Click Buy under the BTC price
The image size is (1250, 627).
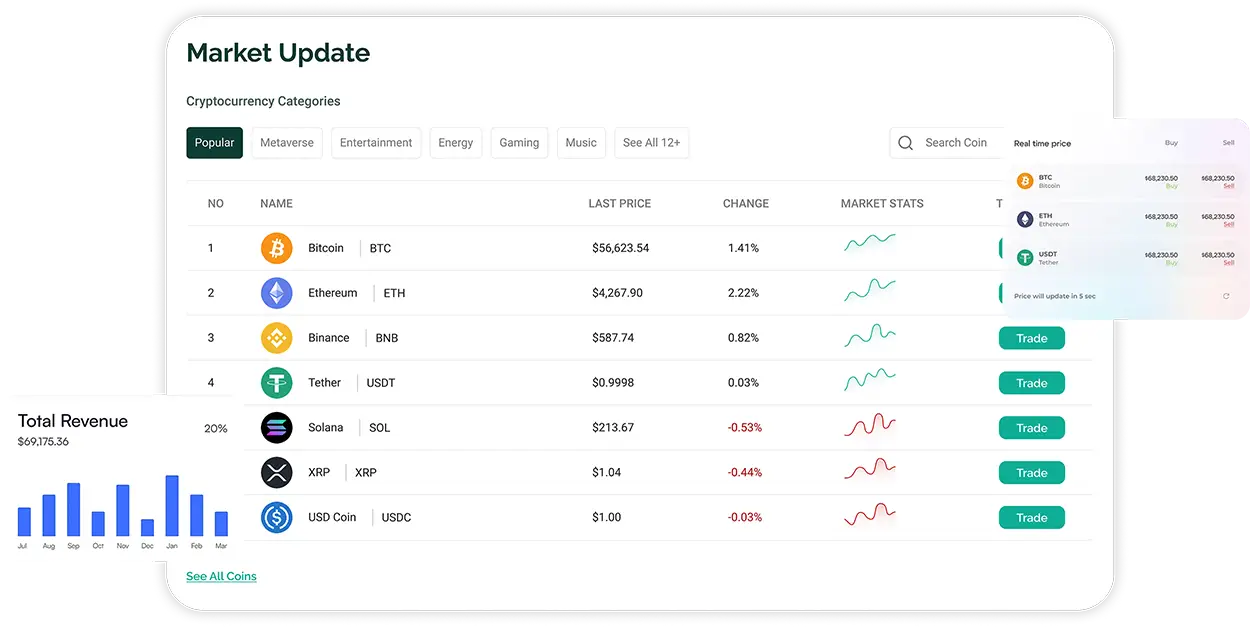point(1172,186)
